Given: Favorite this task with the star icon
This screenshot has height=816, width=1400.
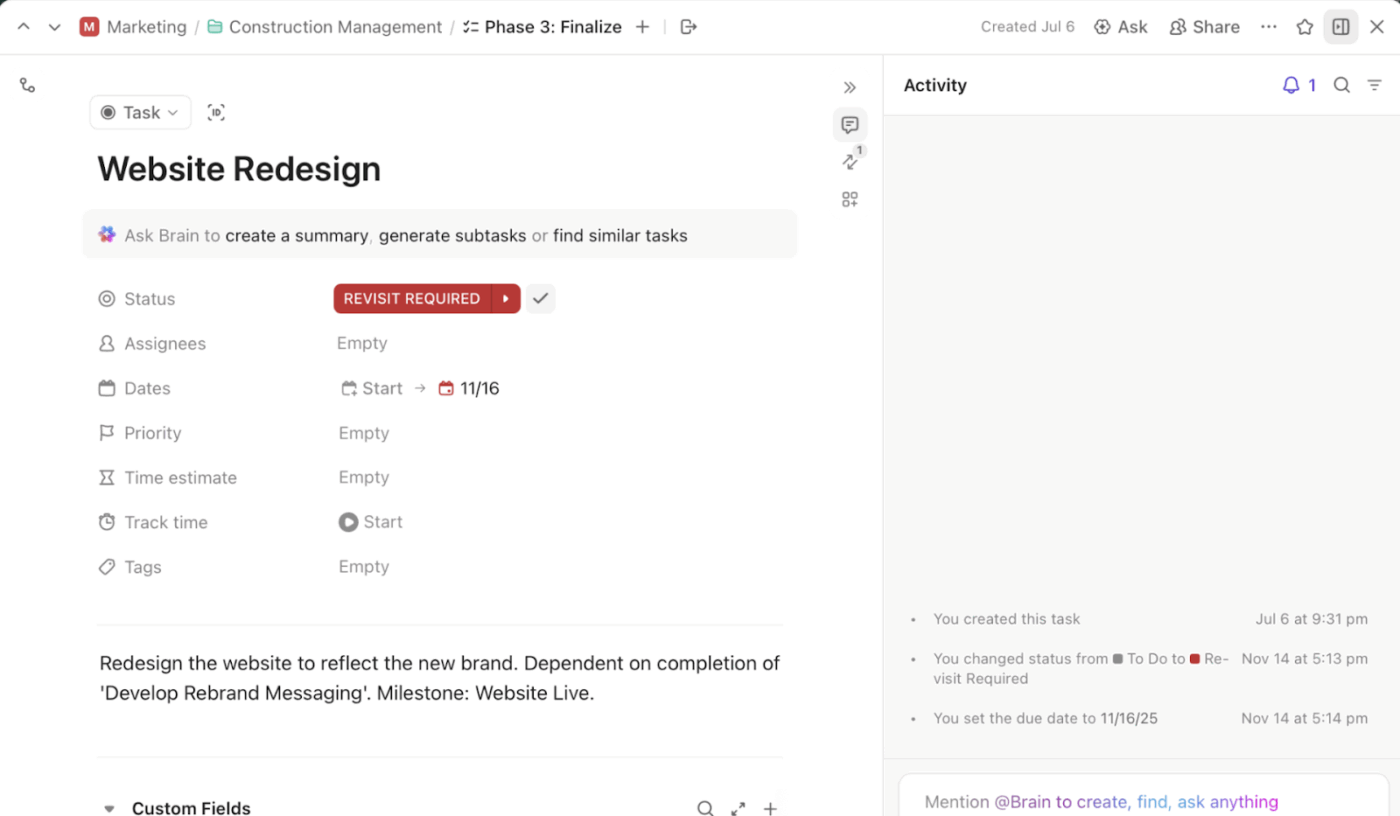Looking at the screenshot, I should tap(1305, 27).
